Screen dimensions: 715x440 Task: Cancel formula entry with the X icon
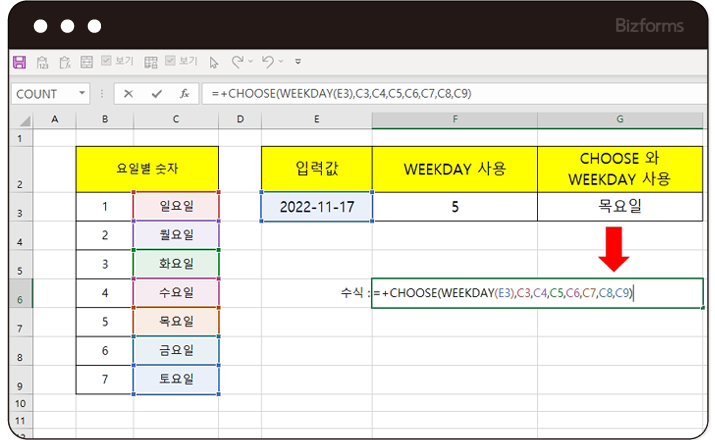128,94
